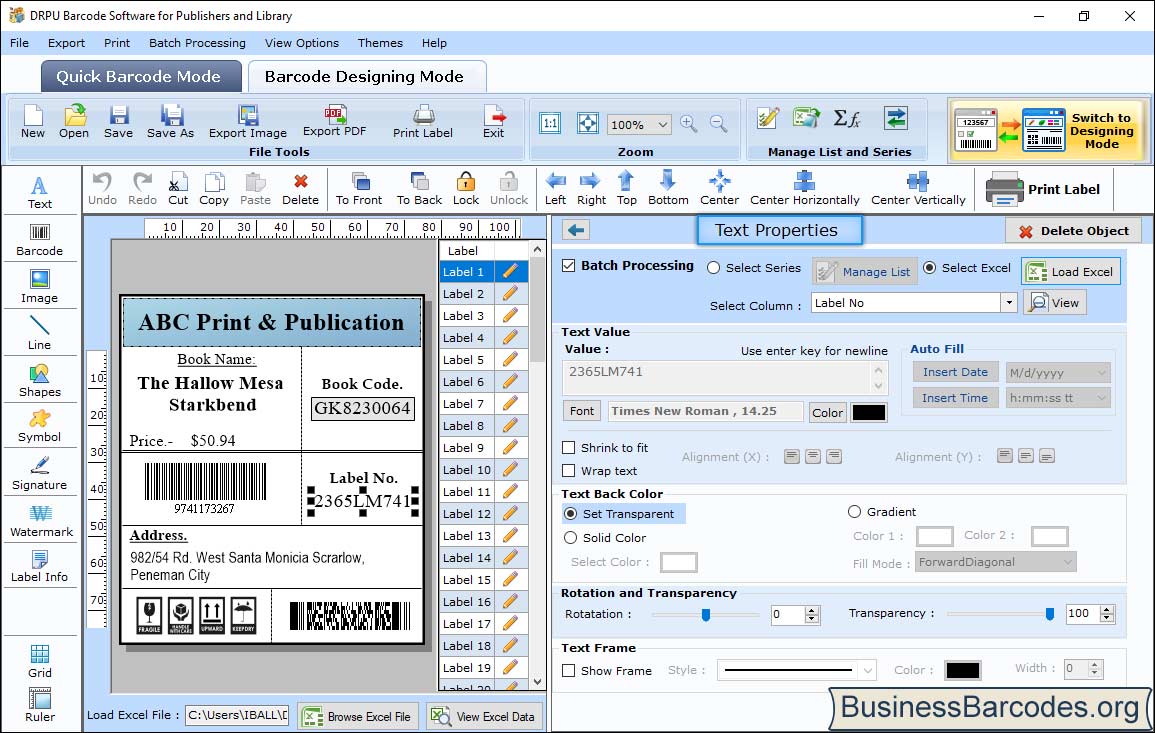Viewport: 1155px width, 733px height.
Task: Increase the Rotation value stepper
Action: tap(812, 610)
